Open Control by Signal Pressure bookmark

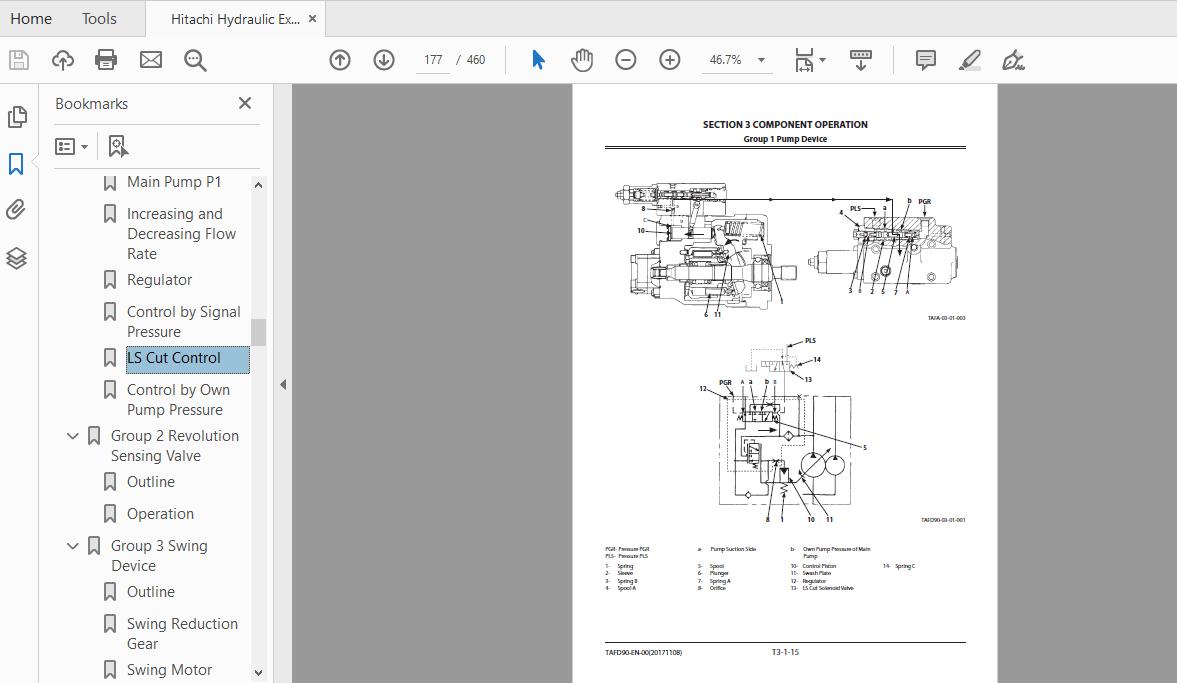click(184, 321)
